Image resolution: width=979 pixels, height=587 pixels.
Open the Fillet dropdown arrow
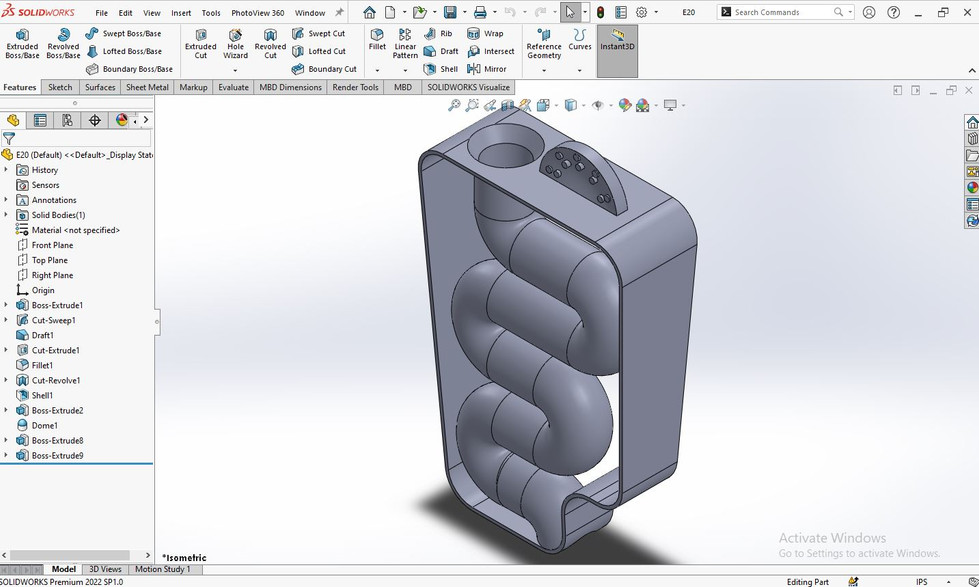click(377, 70)
